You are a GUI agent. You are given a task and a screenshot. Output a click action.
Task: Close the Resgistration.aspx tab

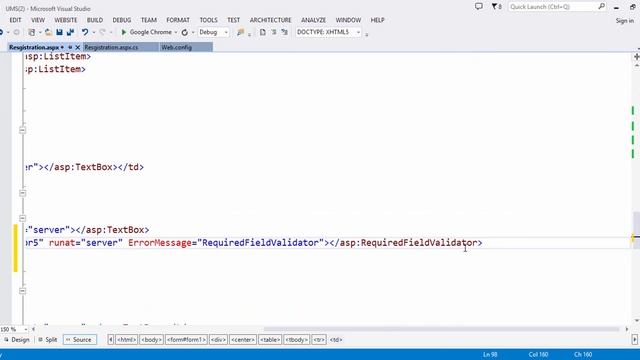[x=78, y=47]
